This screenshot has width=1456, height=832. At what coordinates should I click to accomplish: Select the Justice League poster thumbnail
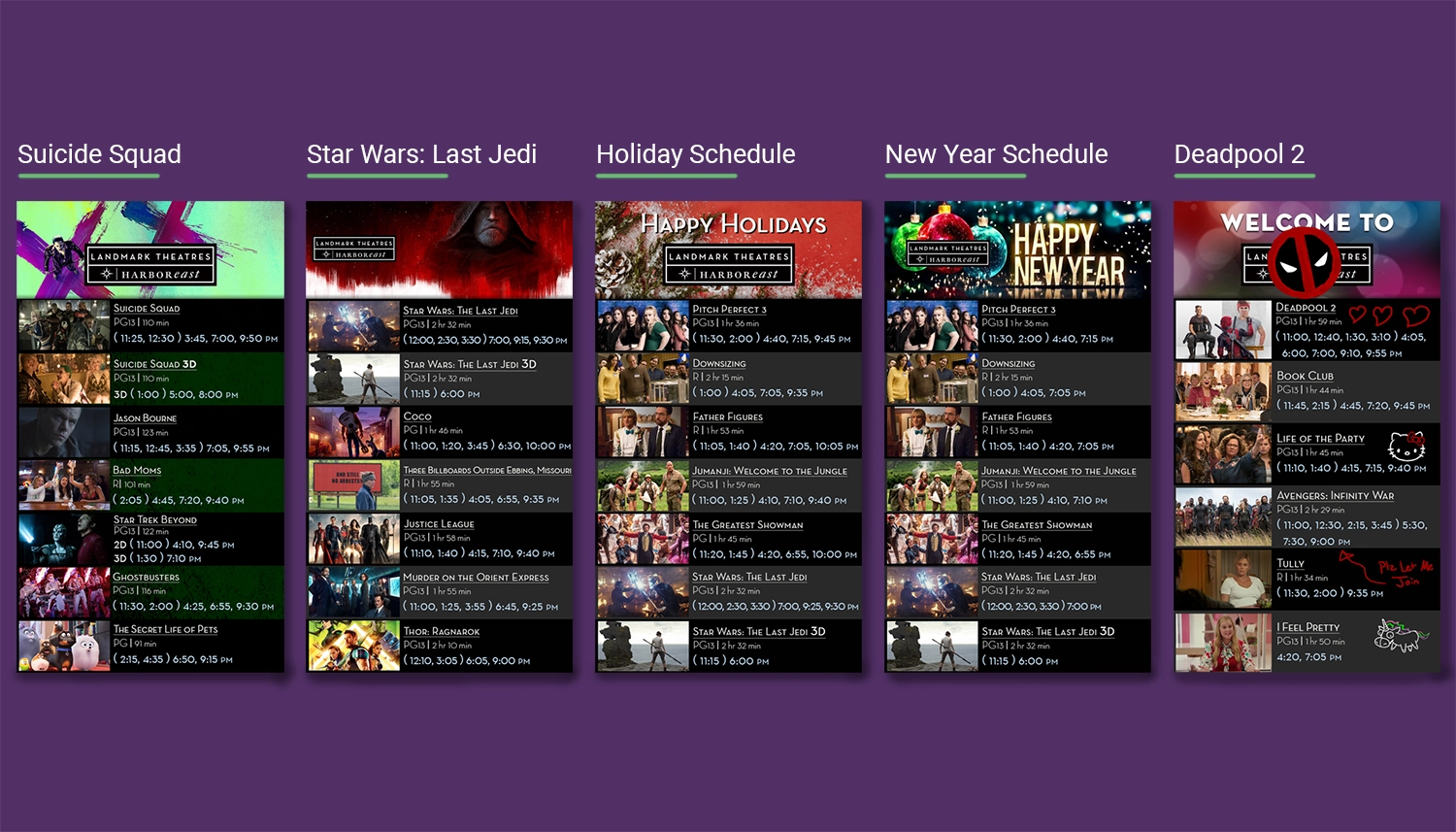click(353, 539)
